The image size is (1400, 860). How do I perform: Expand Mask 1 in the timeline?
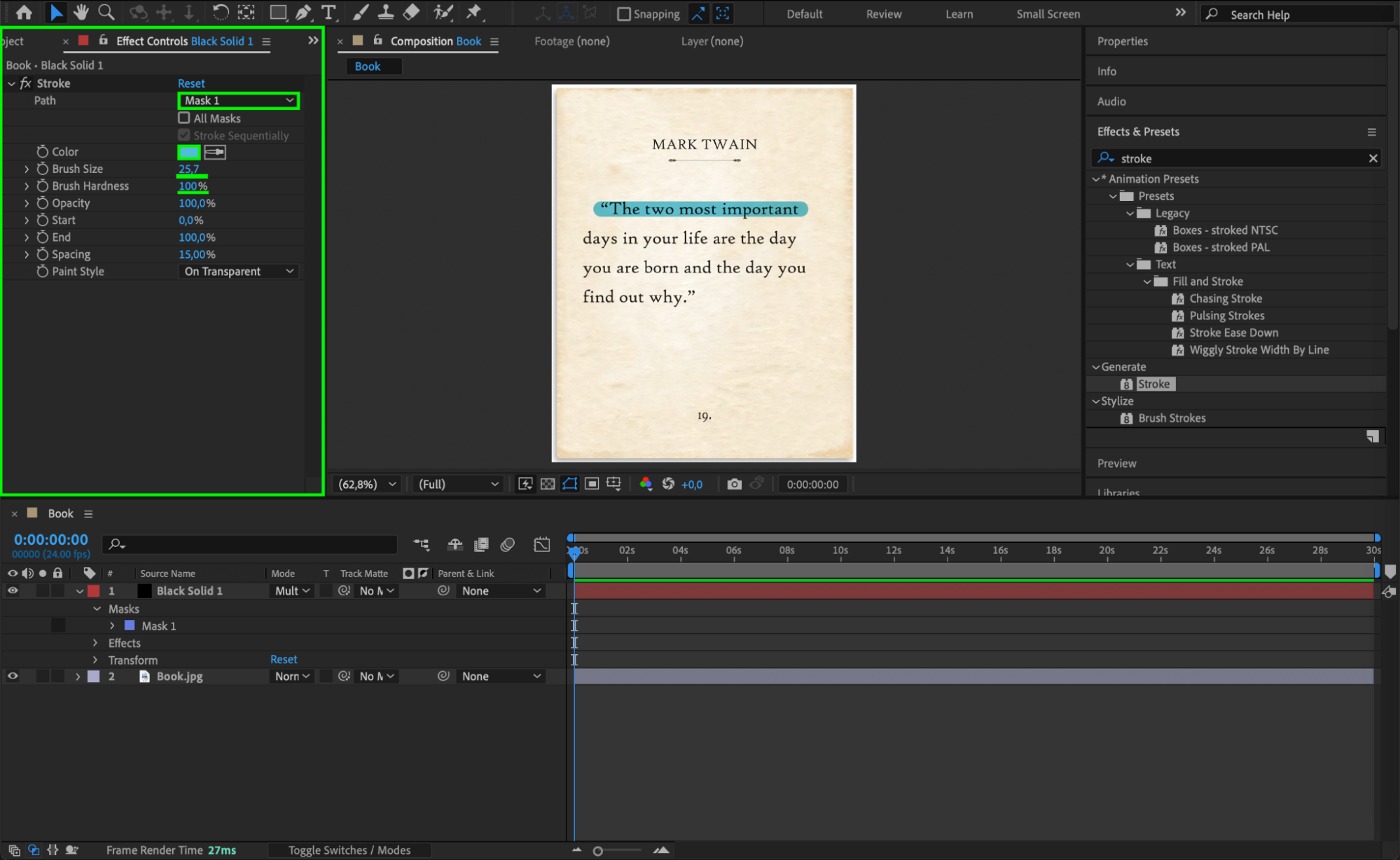[112, 626]
